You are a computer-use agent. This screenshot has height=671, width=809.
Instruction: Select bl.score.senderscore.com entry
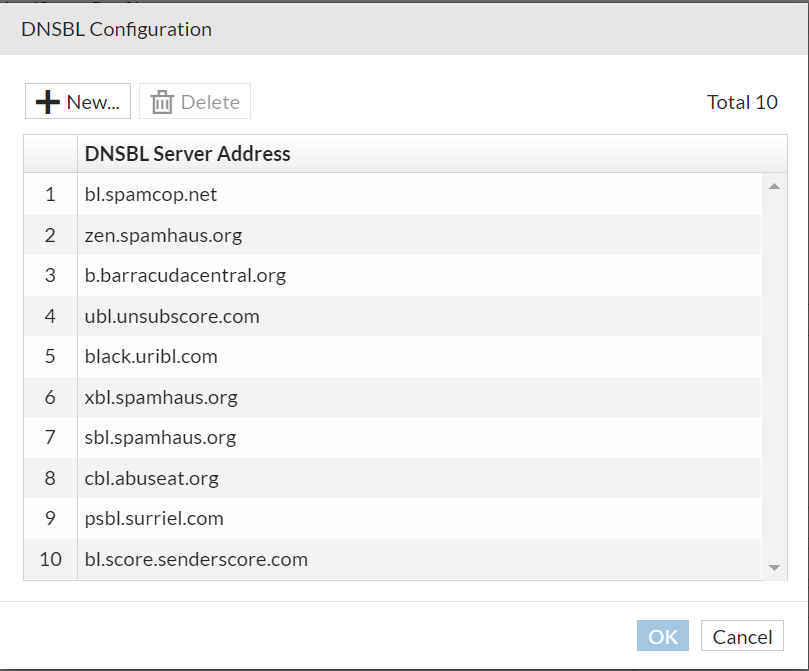coord(196,560)
